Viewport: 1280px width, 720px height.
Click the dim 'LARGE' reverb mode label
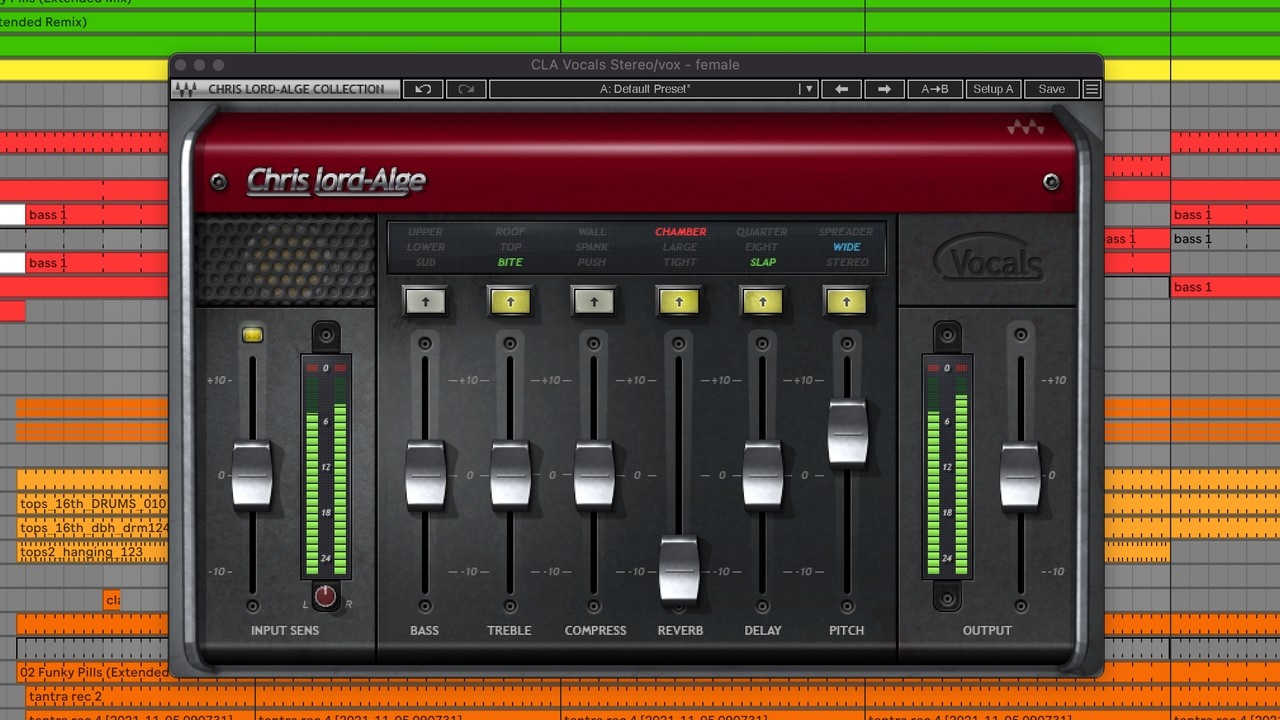point(680,247)
